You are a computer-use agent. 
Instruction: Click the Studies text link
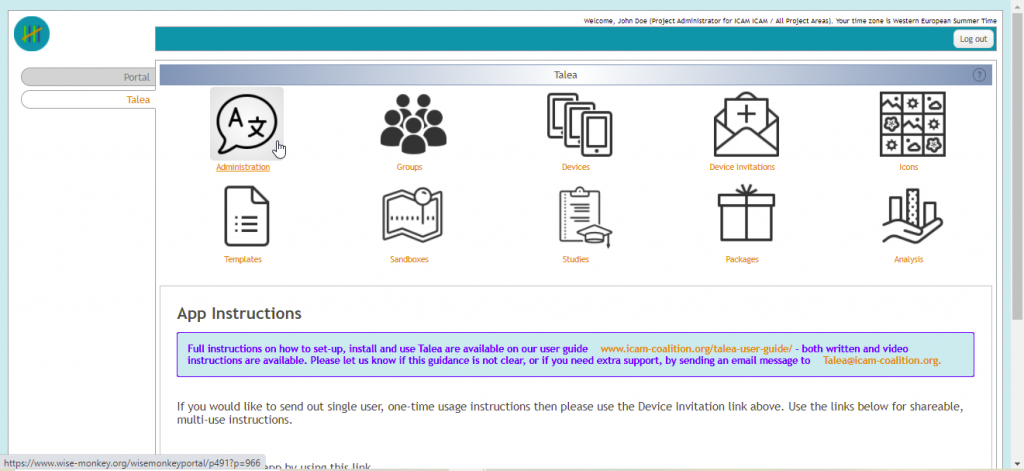click(x=575, y=259)
